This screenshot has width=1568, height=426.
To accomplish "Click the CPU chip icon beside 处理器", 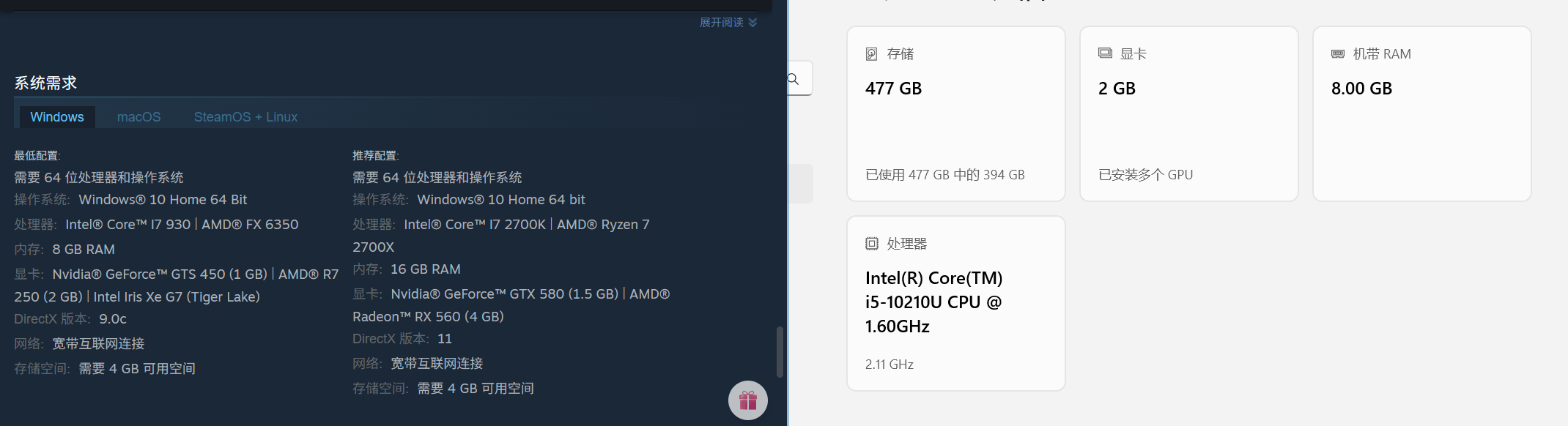I will tap(871, 244).
